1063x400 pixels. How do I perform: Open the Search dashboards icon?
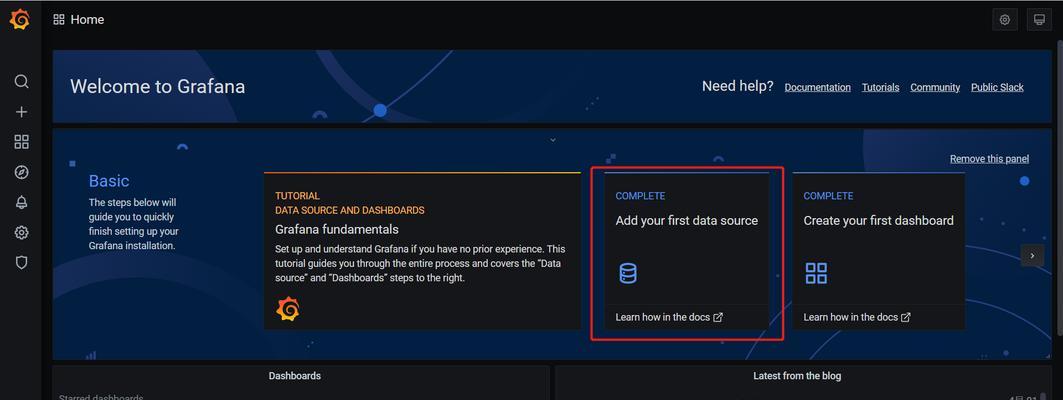(x=22, y=81)
